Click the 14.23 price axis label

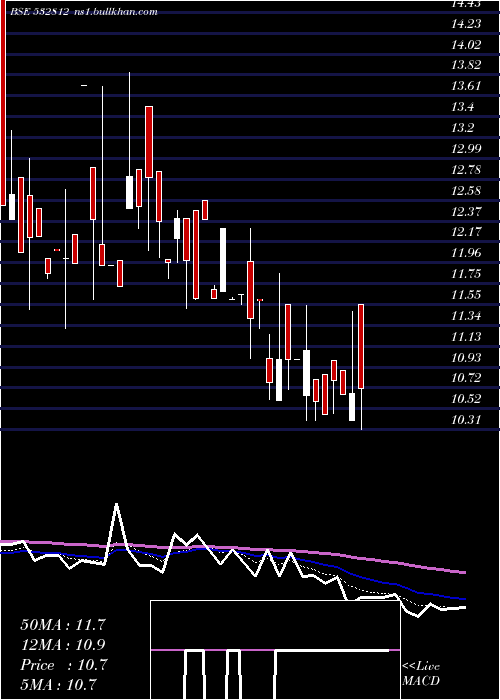point(466,24)
